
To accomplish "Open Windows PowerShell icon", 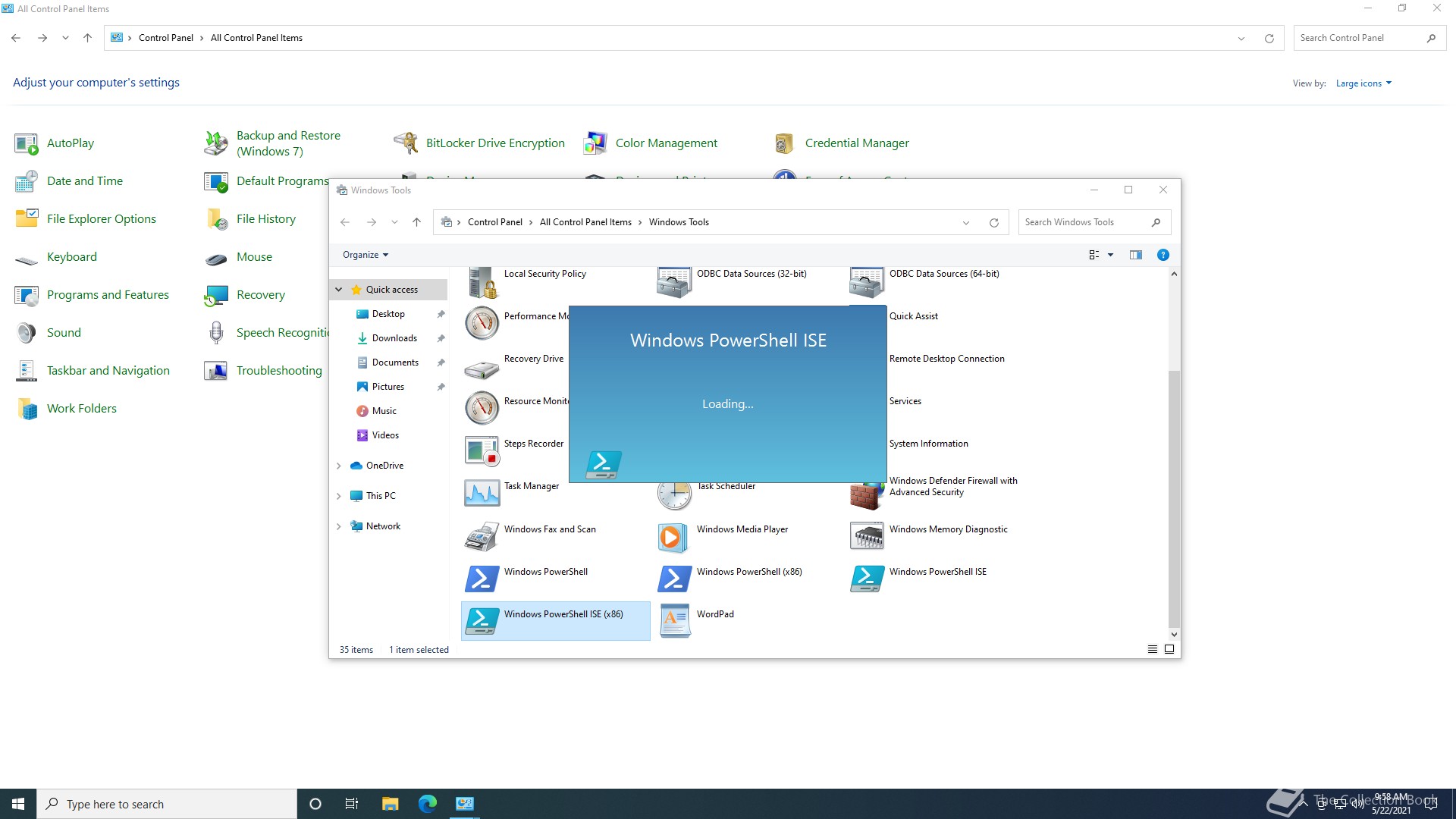I will click(x=482, y=579).
